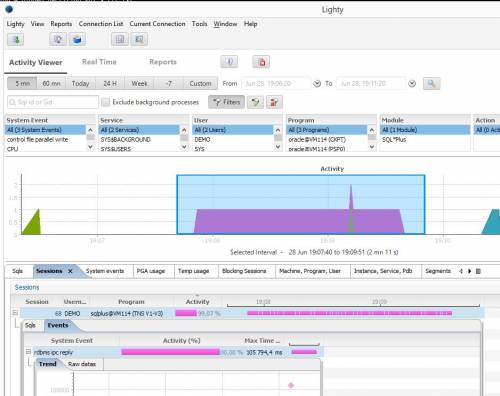Click the purple spike in Activity chart
The height and width of the screenshot is (396, 500).
click(351, 200)
